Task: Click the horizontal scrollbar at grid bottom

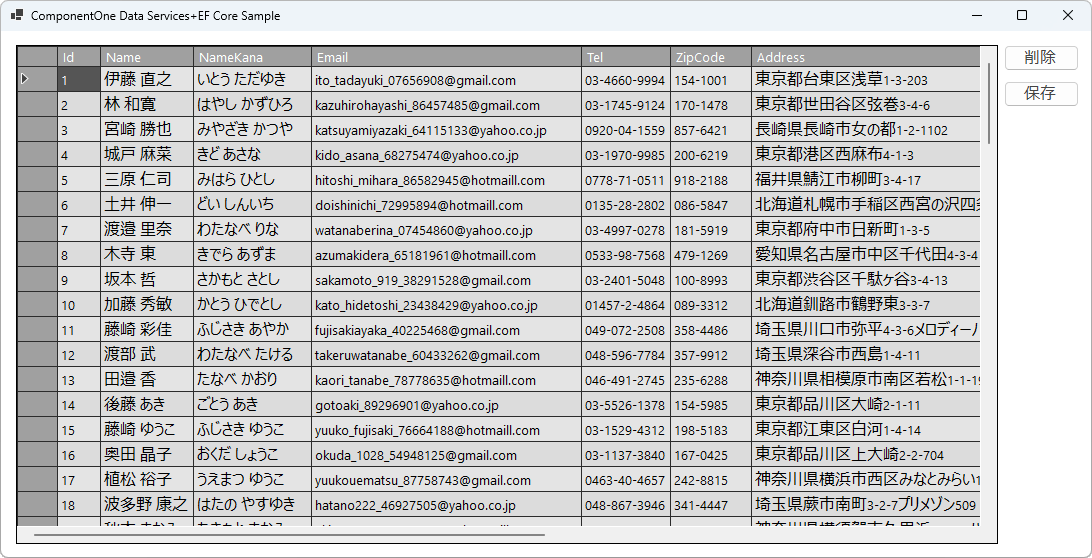Action: click(290, 535)
